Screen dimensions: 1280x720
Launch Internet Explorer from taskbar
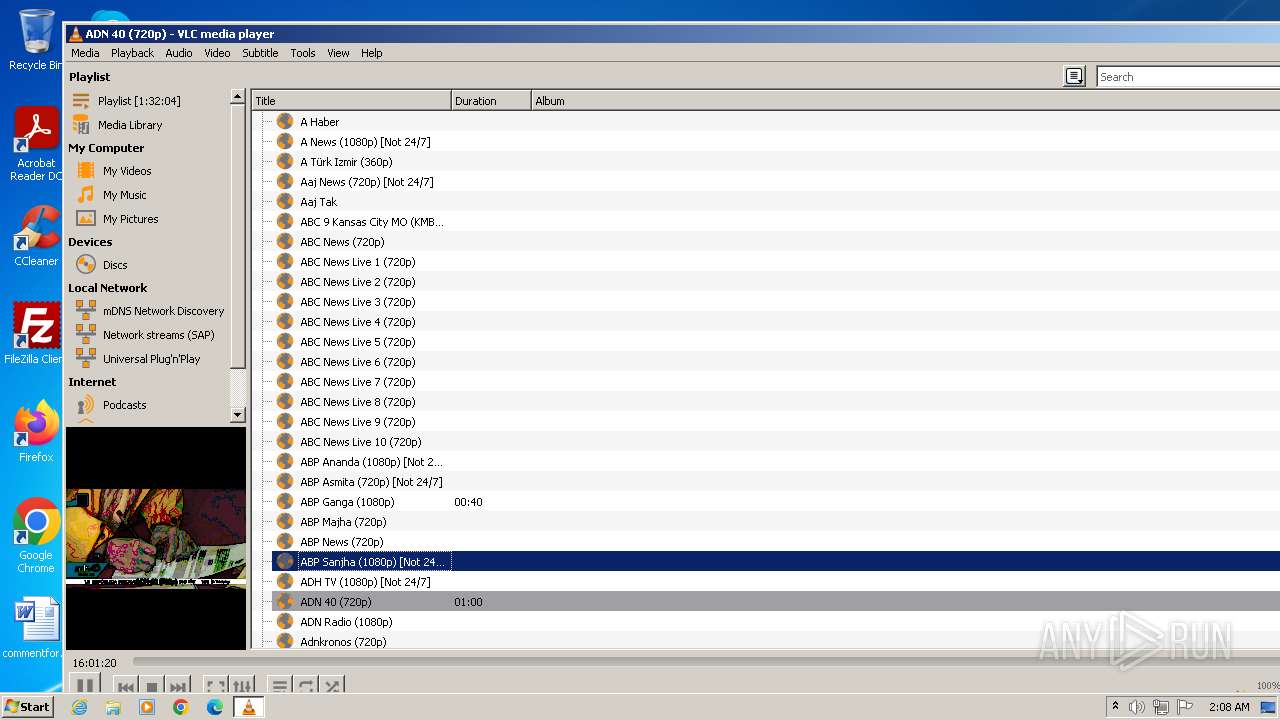(79, 707)
